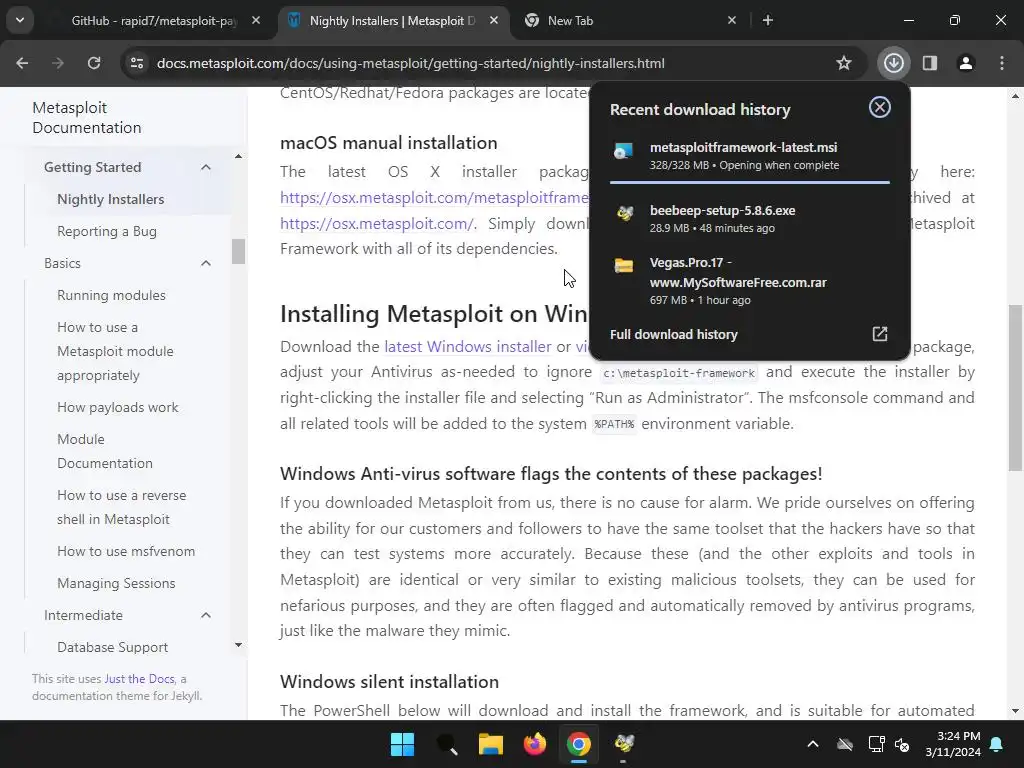The height and width of the screenshot is (768, 1024).
Task: Open Full download history
Action: click(x=750, y=334)
